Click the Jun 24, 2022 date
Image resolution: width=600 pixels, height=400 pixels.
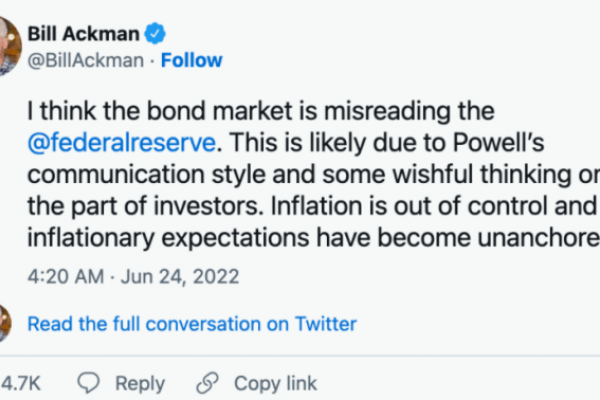point(154,273)
